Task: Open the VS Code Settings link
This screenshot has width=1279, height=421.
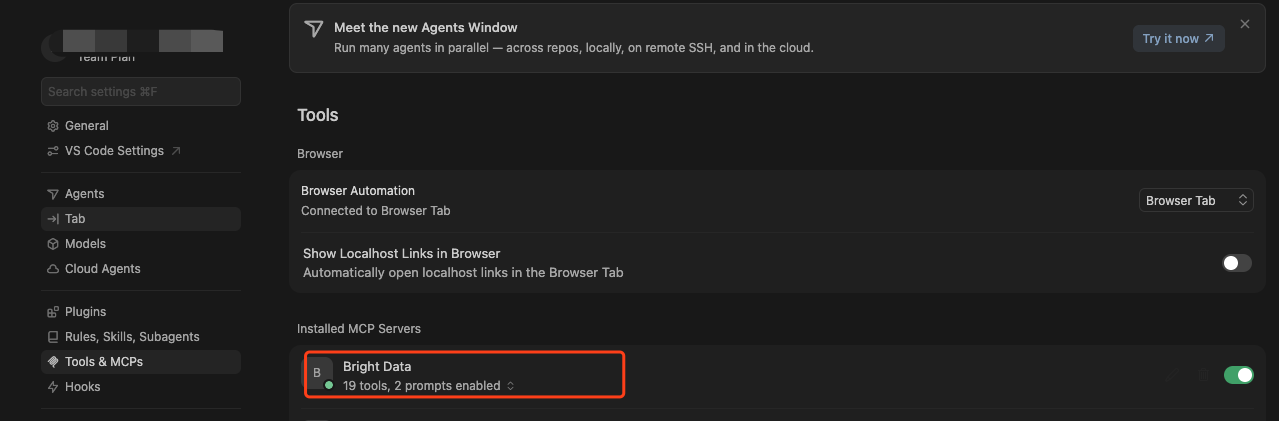Action: coord(114,151)
